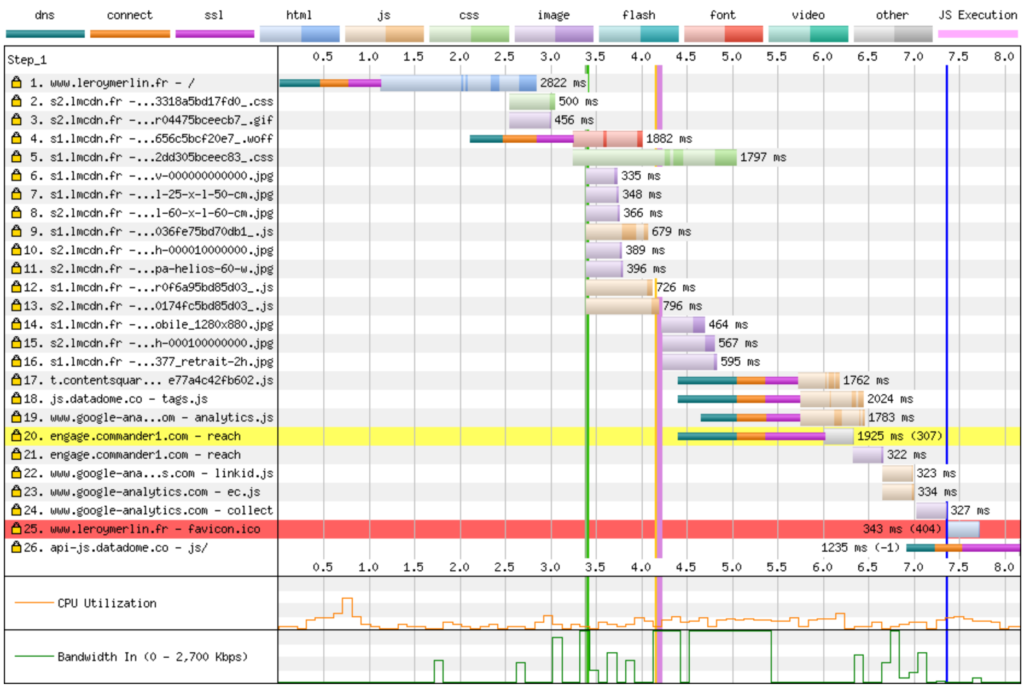Click the lock icon next to js.datadome.co tags.js
Screen dimensions: 1024x690
(x=16, y=399)
